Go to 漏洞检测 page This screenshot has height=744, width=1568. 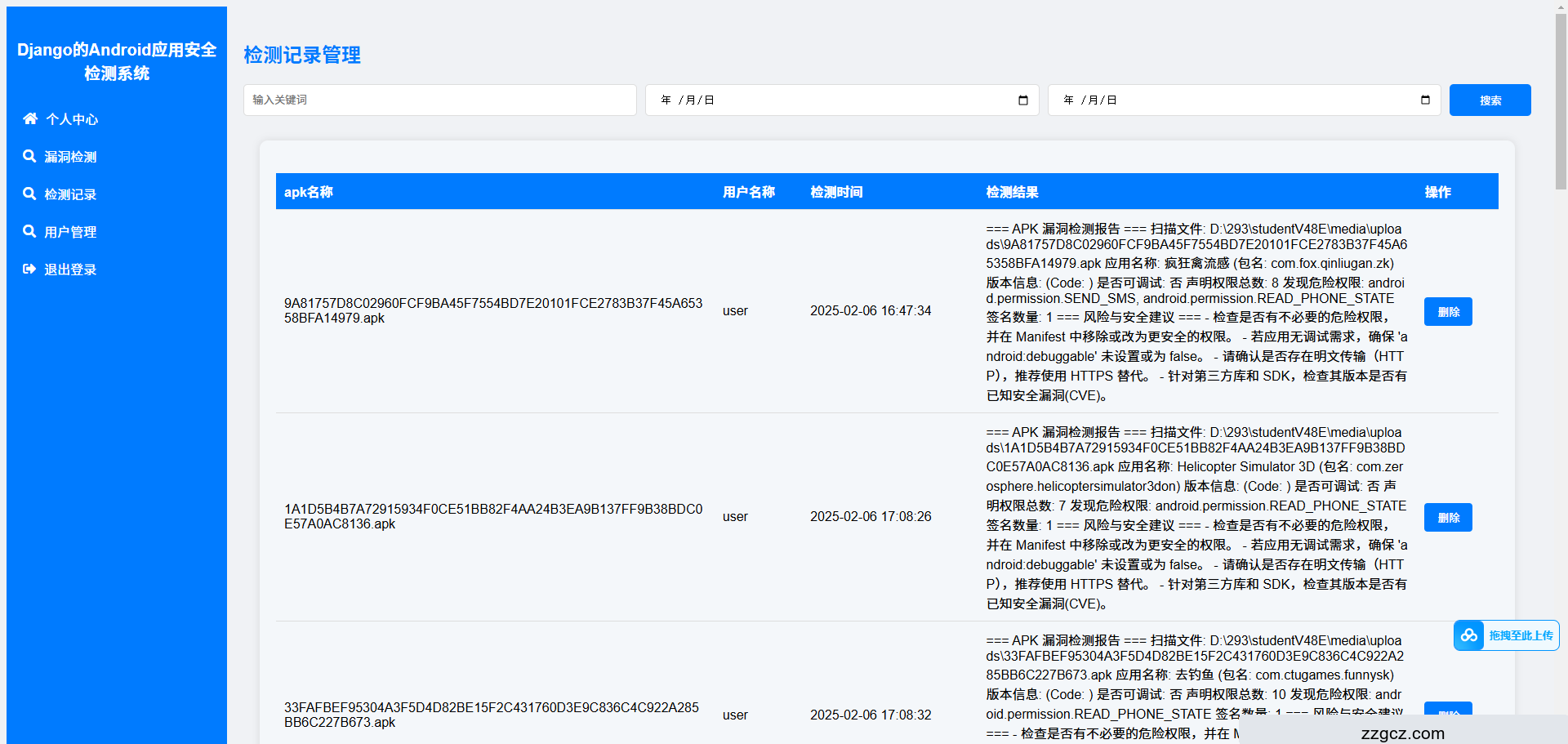[70, 157]
